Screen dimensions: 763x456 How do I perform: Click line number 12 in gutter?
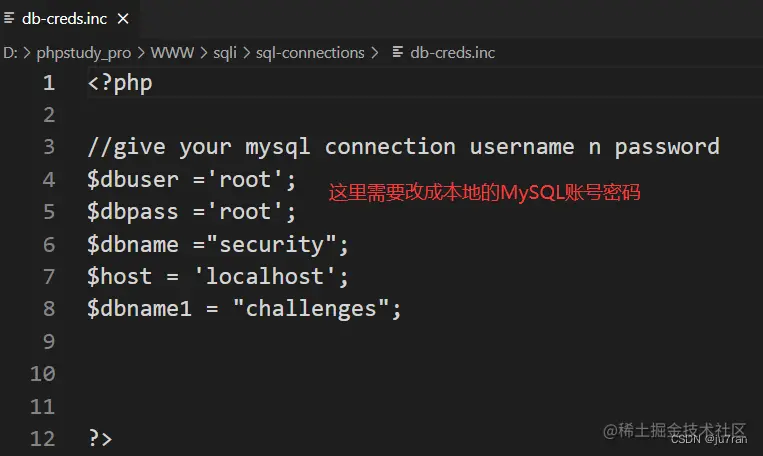click(42, 438)
